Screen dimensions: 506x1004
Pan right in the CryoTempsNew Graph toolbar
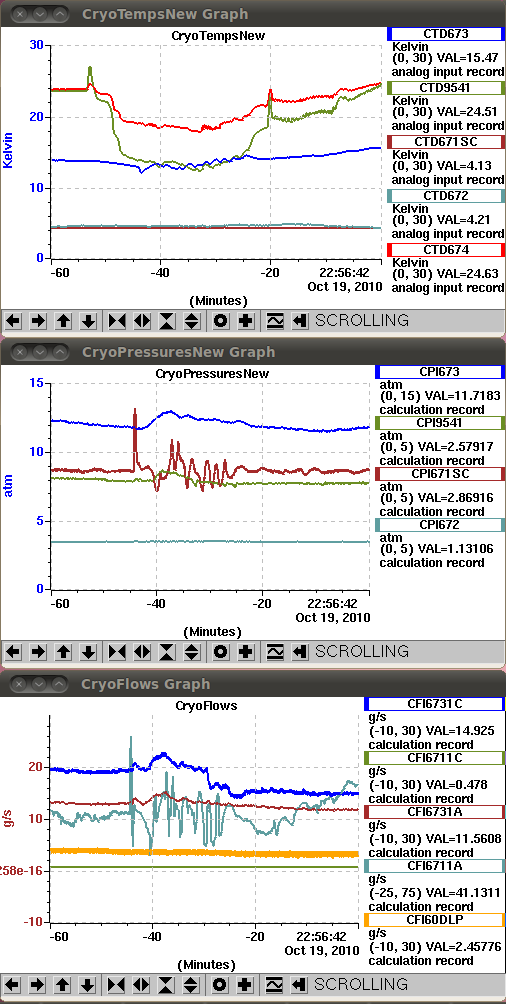click(38, 320)
